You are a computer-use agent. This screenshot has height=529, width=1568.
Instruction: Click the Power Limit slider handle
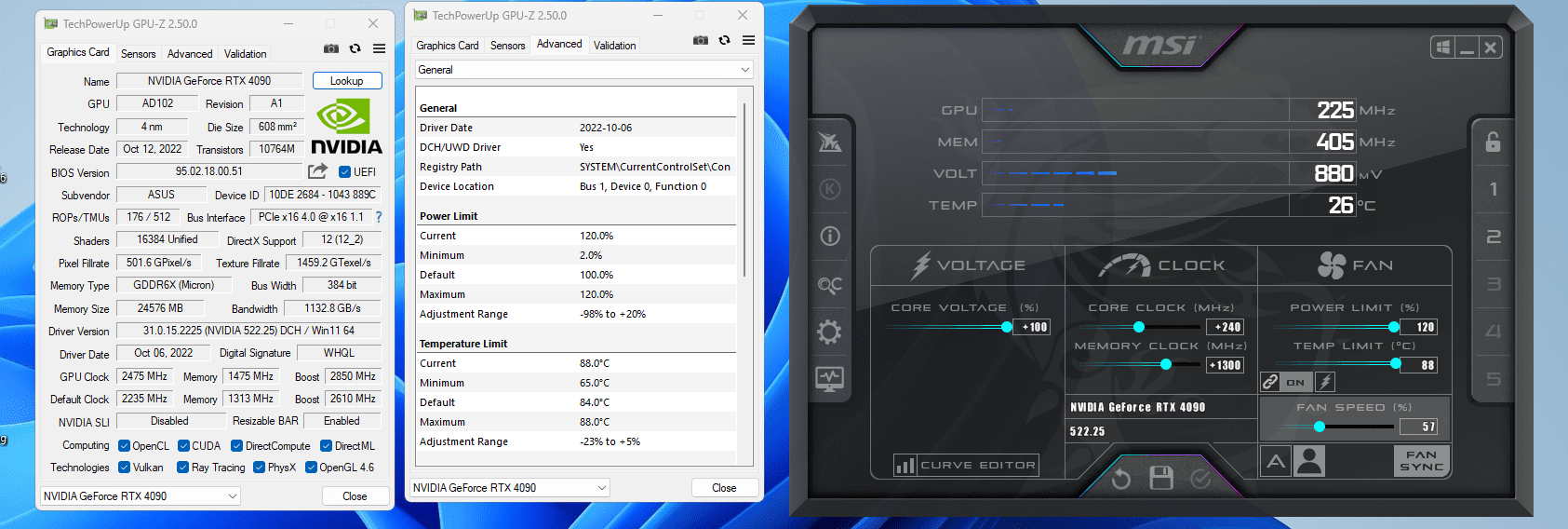(x=1394, y=327)
